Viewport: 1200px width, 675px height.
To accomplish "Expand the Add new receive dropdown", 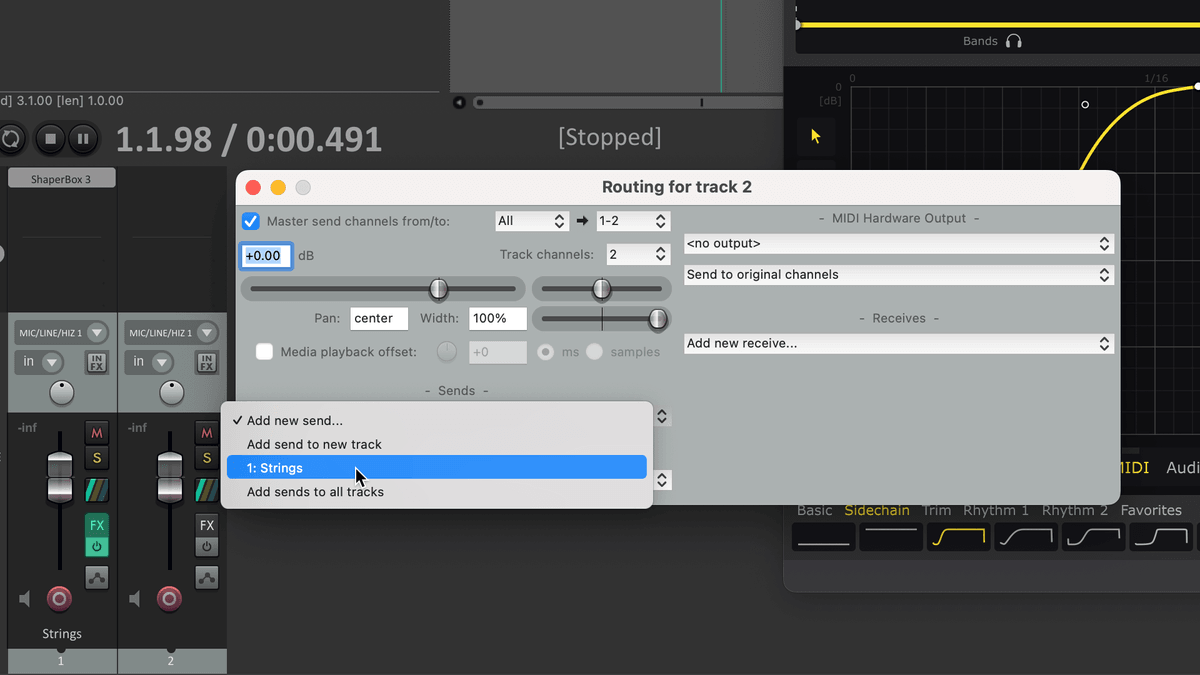I will (x=898, y=344).
